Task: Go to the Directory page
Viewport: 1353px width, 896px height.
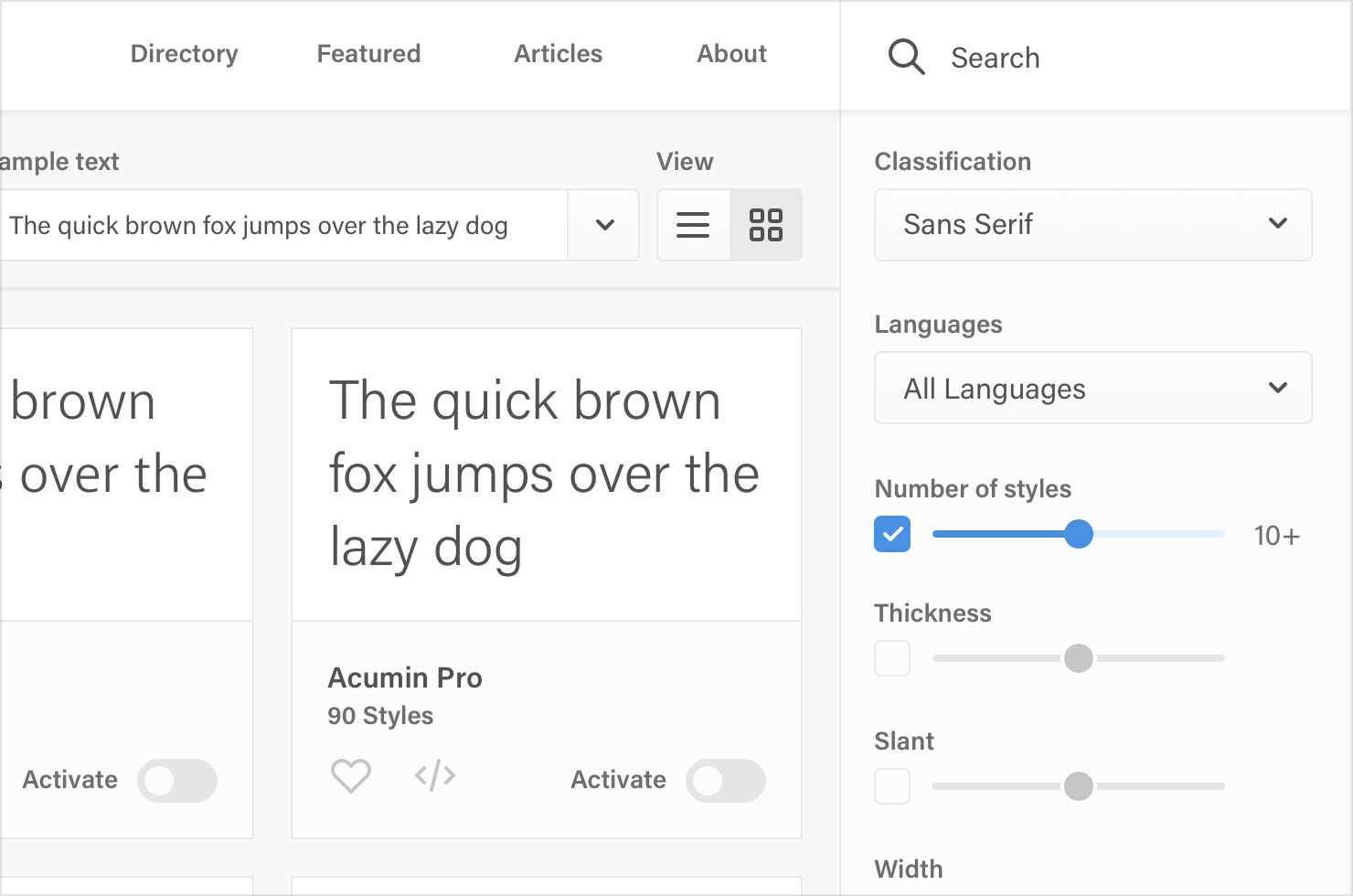Action: click(184, 54)
